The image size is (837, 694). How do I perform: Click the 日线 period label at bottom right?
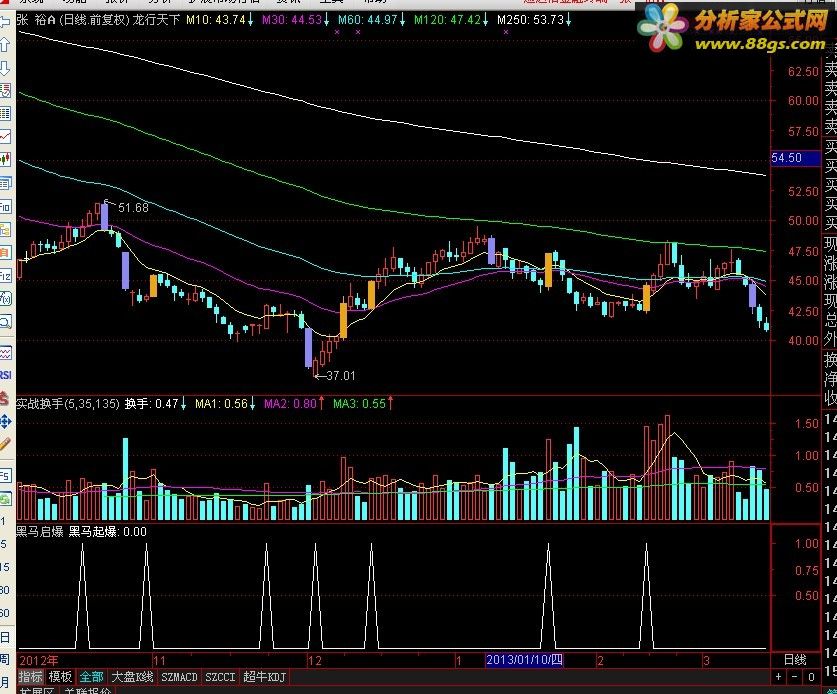795,659
